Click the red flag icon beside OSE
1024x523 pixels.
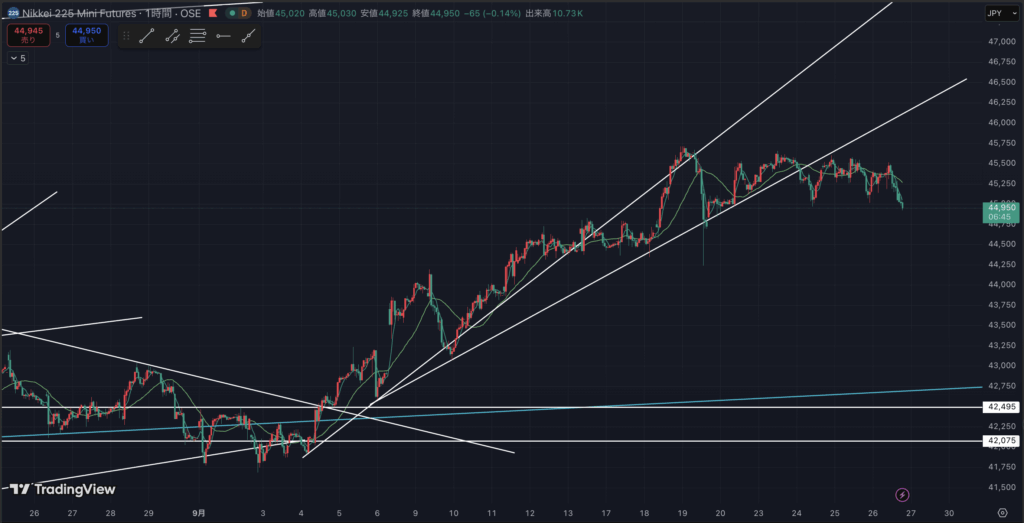point(212,14)
